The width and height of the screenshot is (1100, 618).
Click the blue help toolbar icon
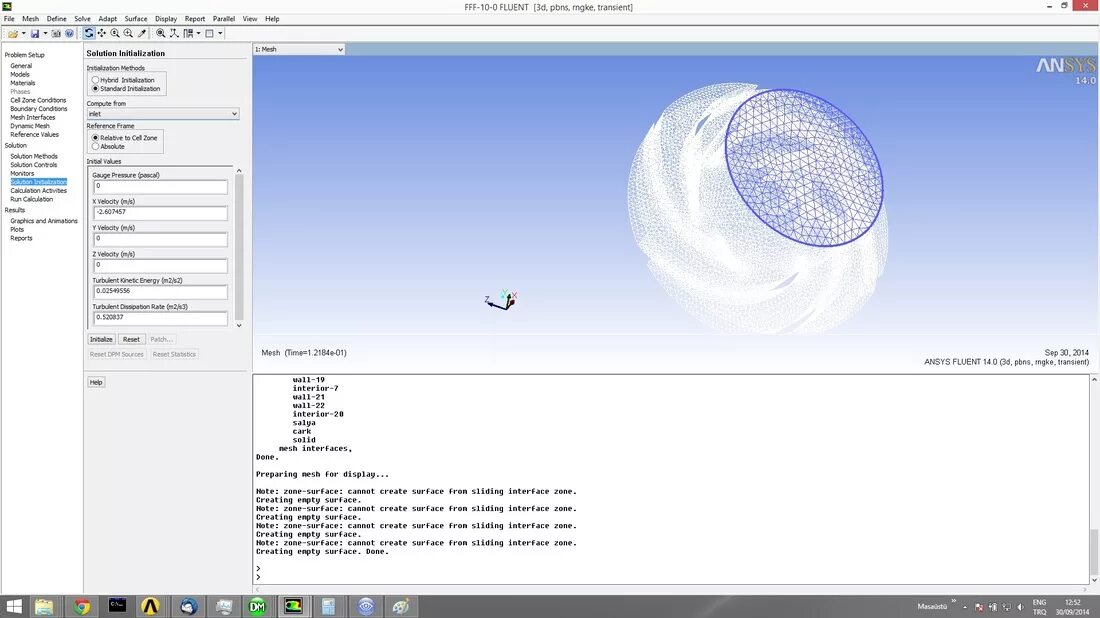pyautogui.click(x=69, y=33)
